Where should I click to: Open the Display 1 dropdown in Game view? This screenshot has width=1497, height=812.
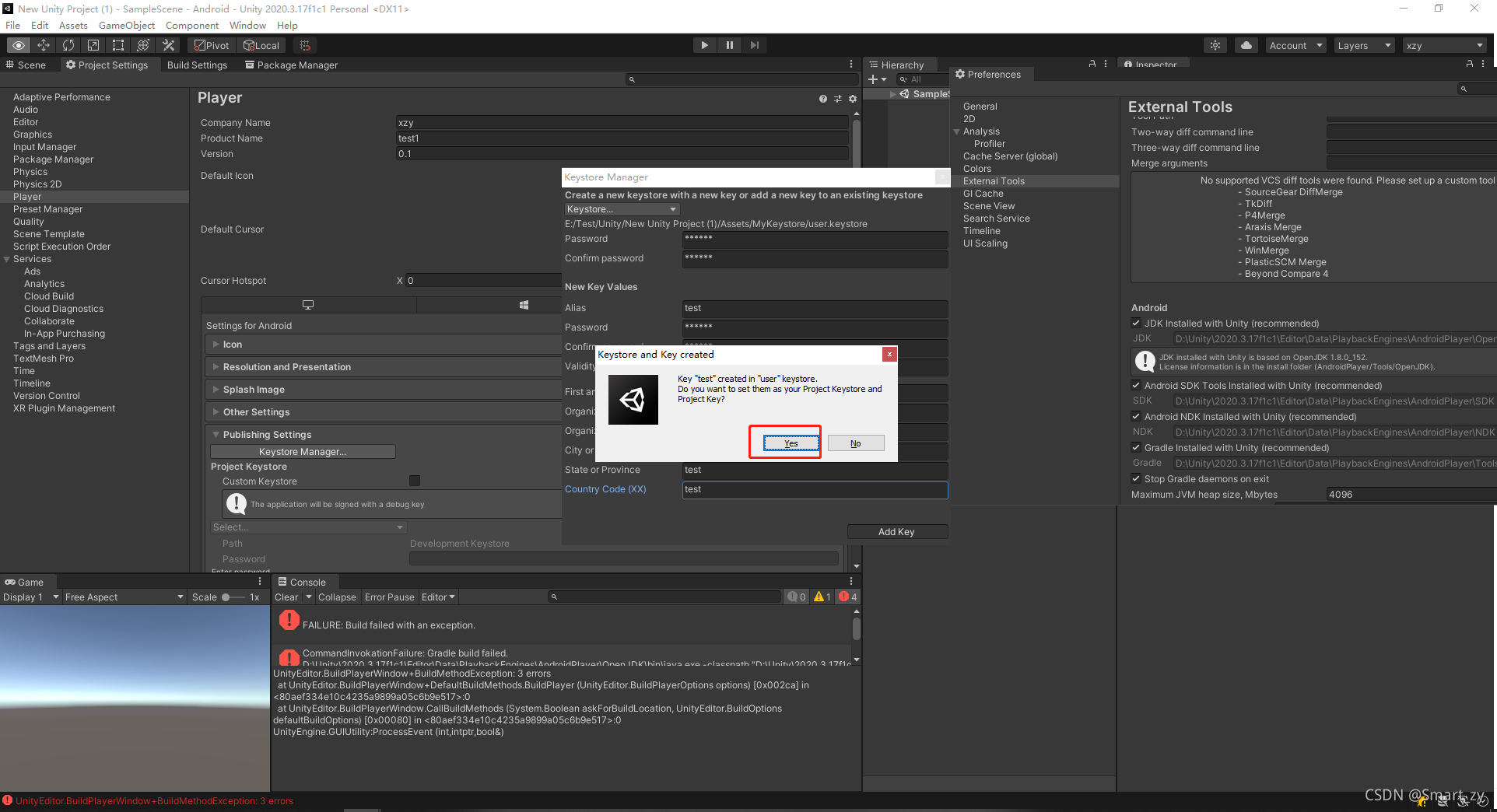pos(31,597)
